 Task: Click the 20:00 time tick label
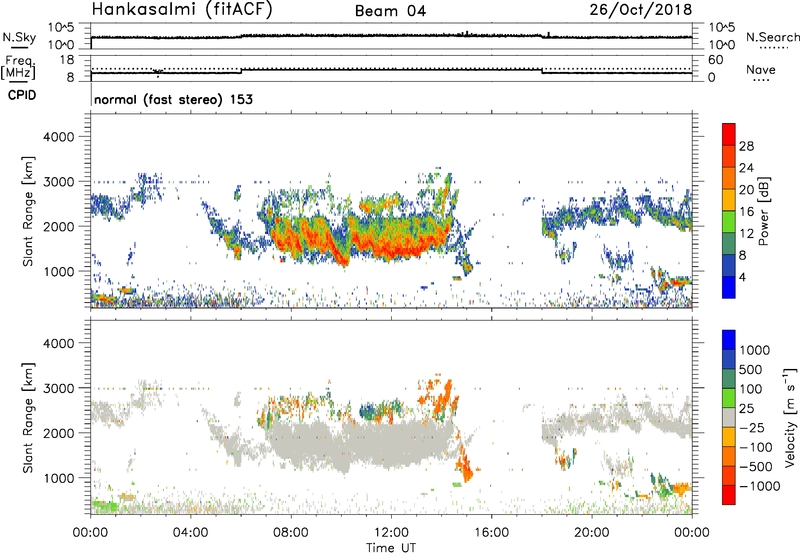pos(592,533)
